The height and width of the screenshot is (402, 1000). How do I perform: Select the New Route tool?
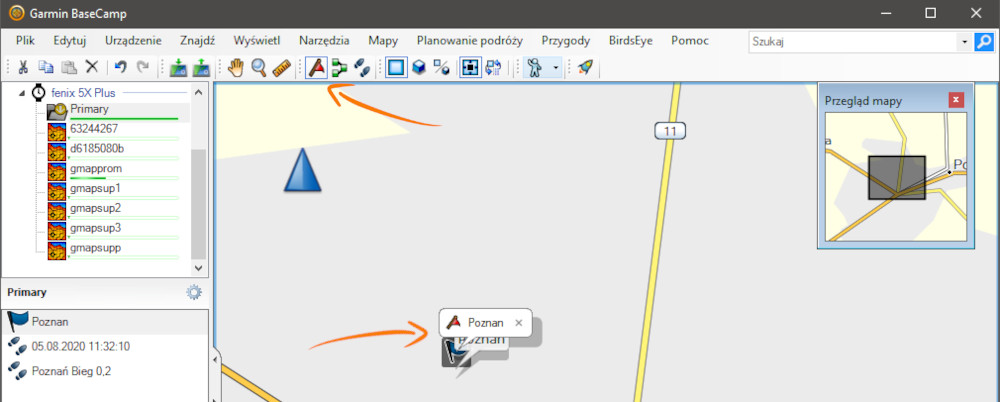click(339, 68)
